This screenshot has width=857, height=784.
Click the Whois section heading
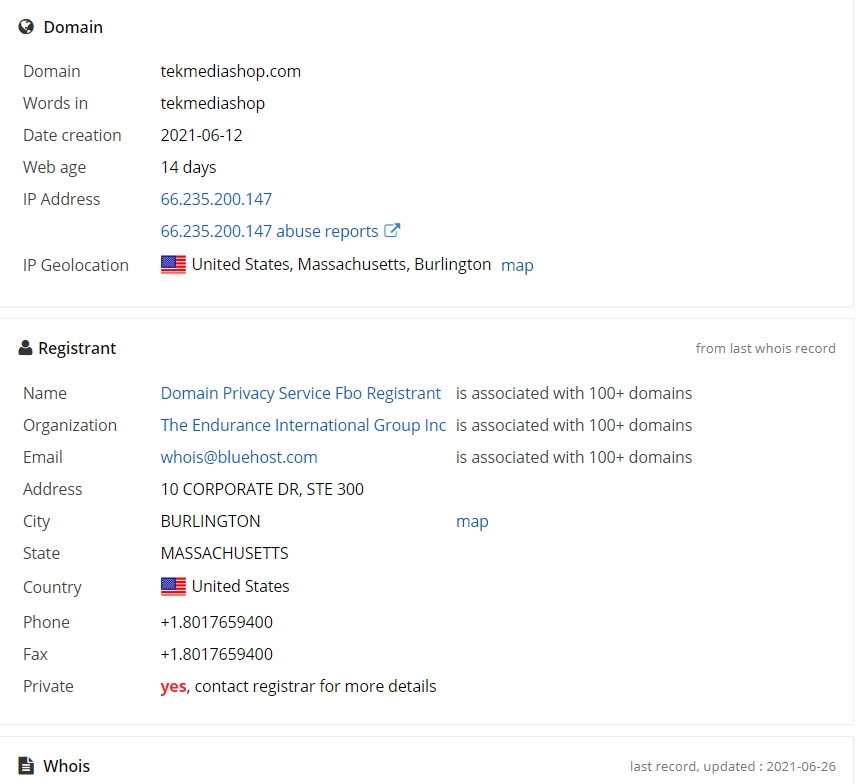coord(67,765)
